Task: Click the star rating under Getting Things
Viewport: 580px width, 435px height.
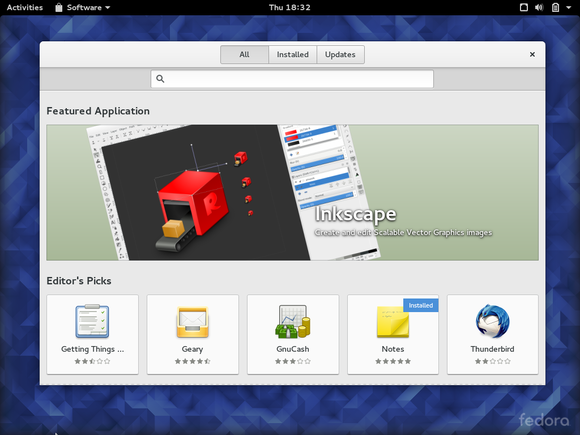Action: click(x=92, y=361)
